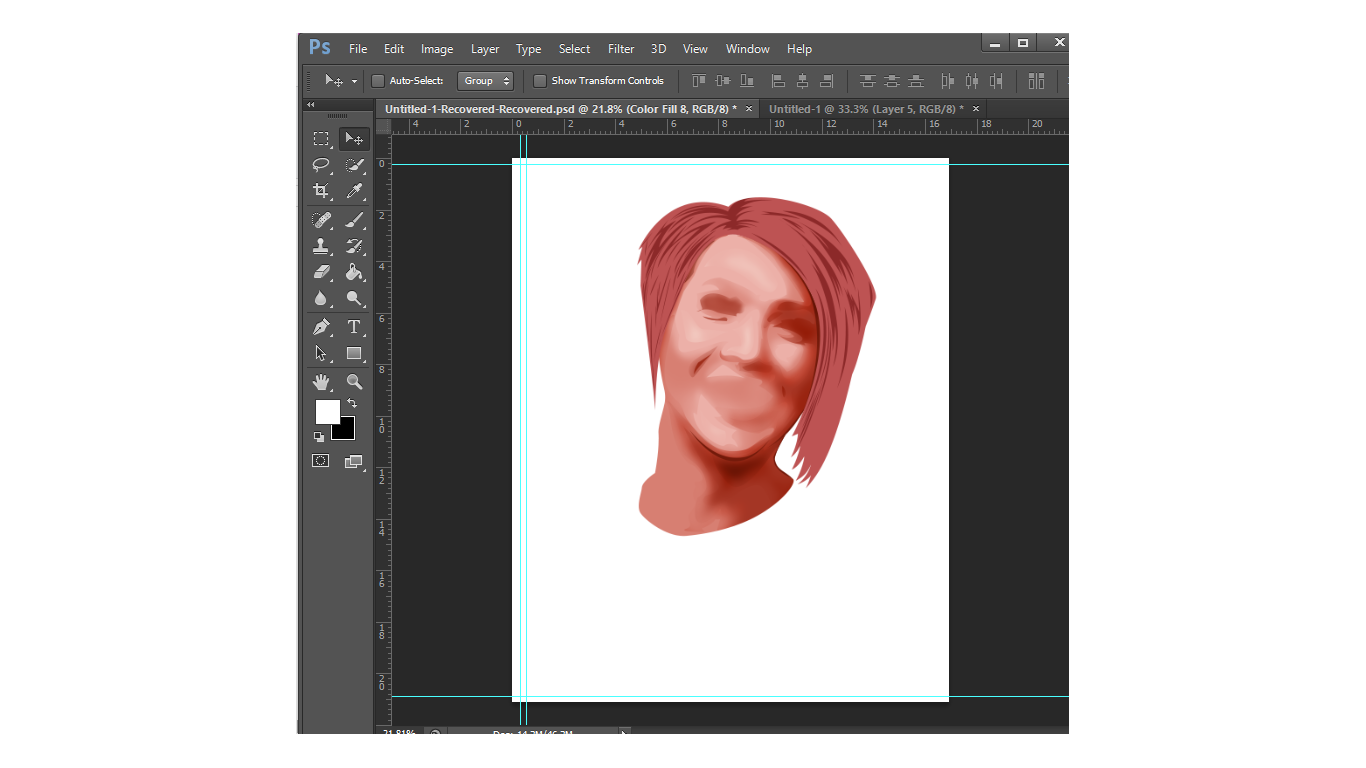Select the Clone Stamp tool

click(x=321, y=246)
